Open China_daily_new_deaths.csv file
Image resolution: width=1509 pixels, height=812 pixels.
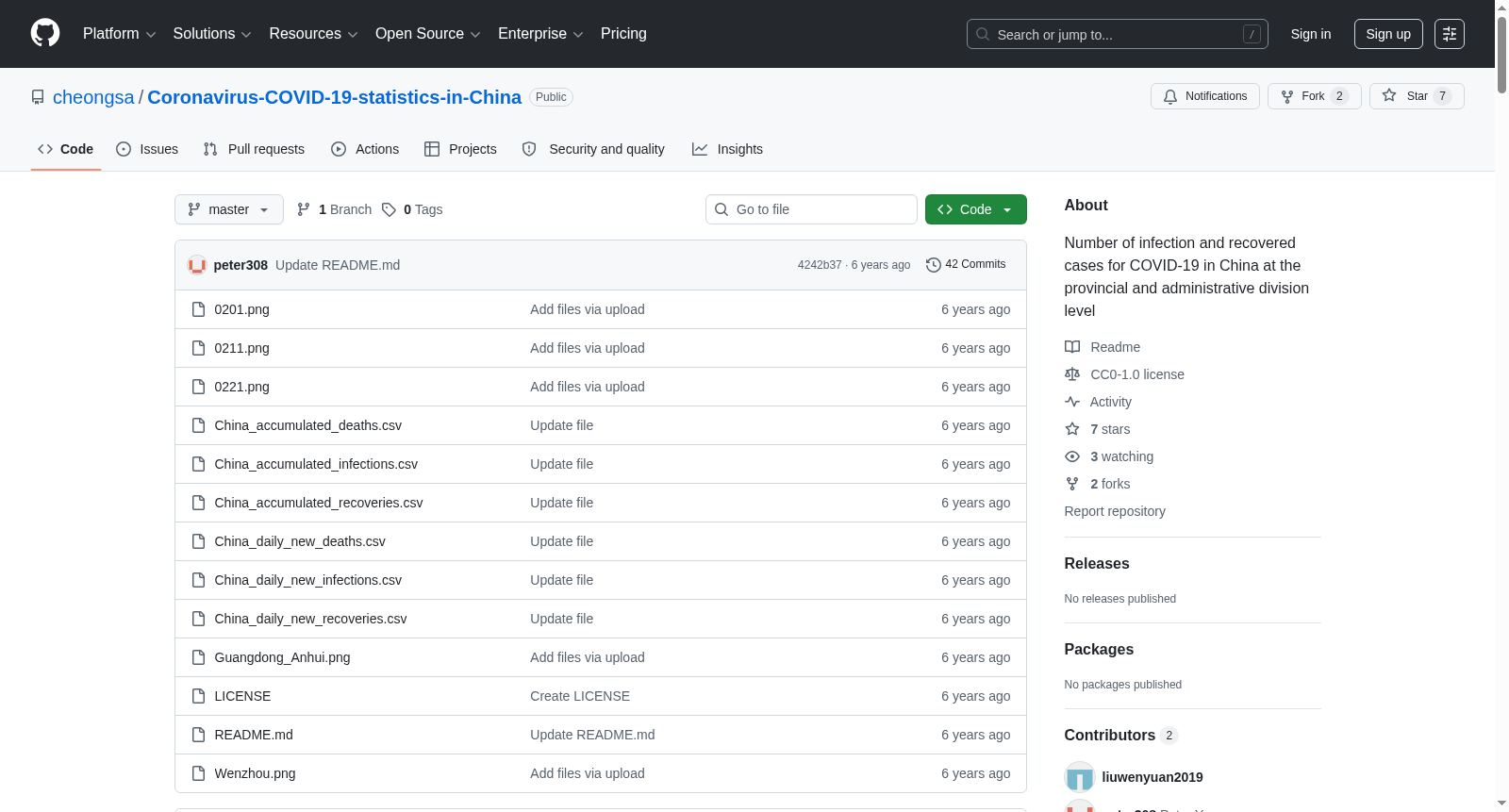[x=300, y=541]
